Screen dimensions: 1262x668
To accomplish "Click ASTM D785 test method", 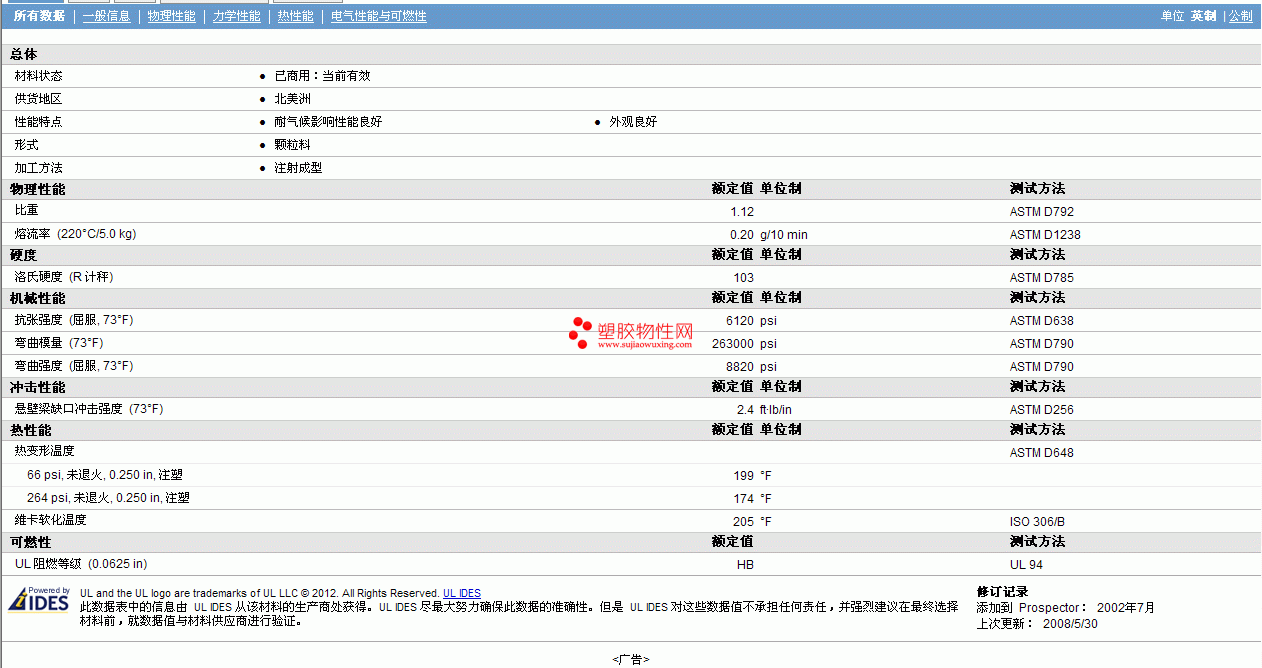I will coord(1042,278).
